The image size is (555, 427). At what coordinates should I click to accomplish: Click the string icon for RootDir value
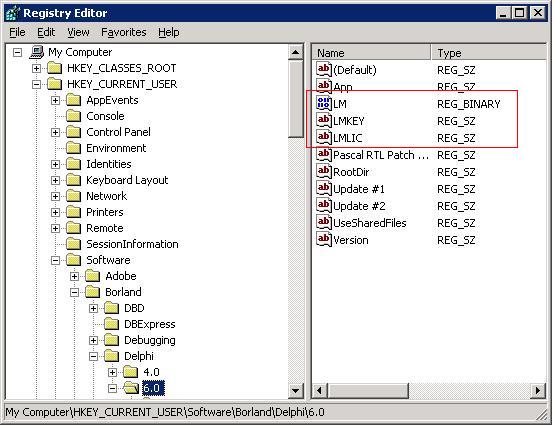(x=324, y=171)
